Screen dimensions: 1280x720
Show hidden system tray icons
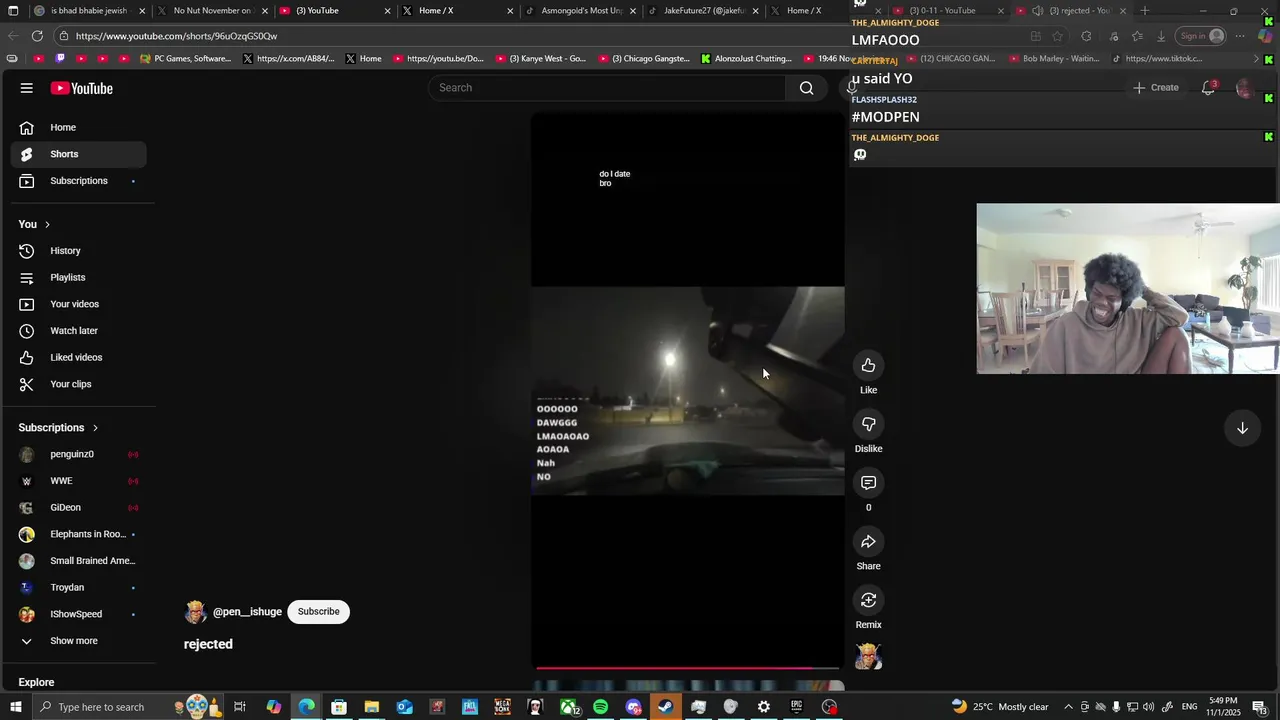coord(1069,707)
